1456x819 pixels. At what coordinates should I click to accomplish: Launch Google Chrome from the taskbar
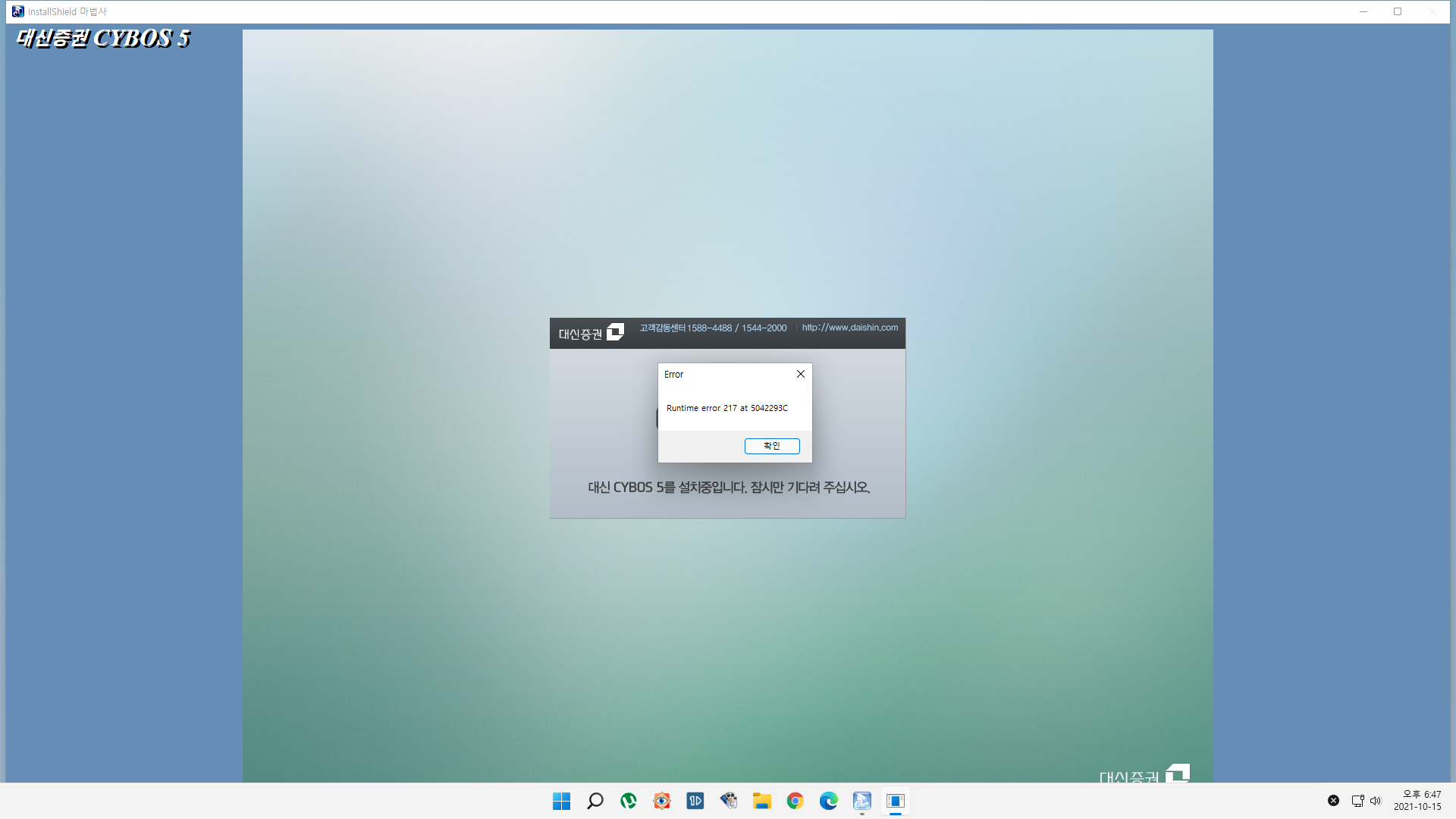[795, 801]
